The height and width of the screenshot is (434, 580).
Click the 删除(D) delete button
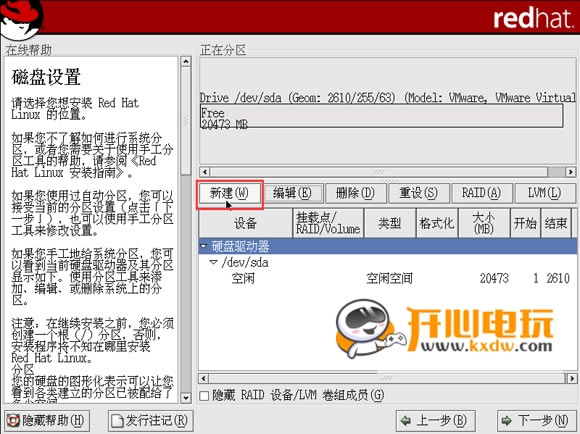[356, 193]
